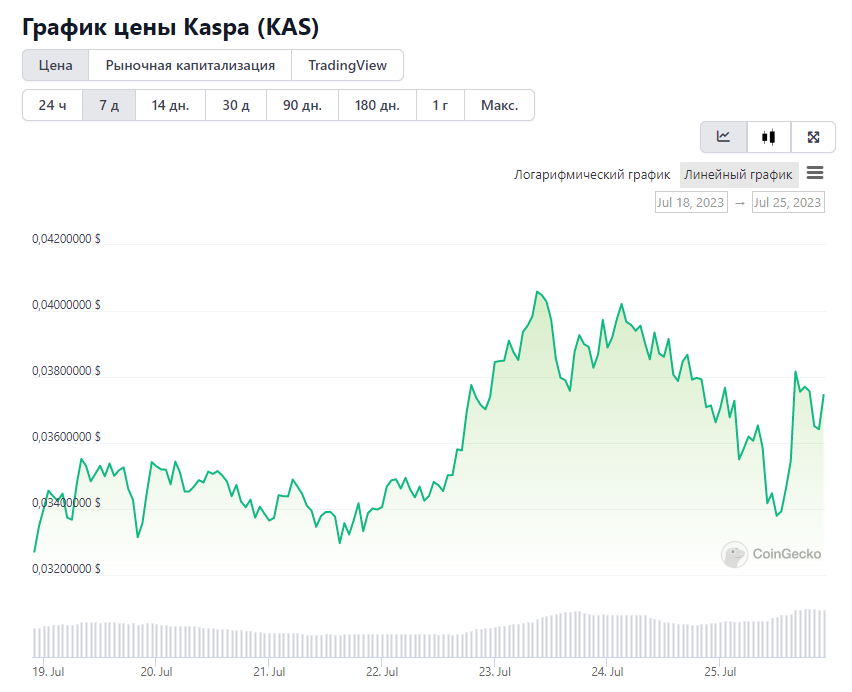Click the 22. Jul date label

[382, 672]
